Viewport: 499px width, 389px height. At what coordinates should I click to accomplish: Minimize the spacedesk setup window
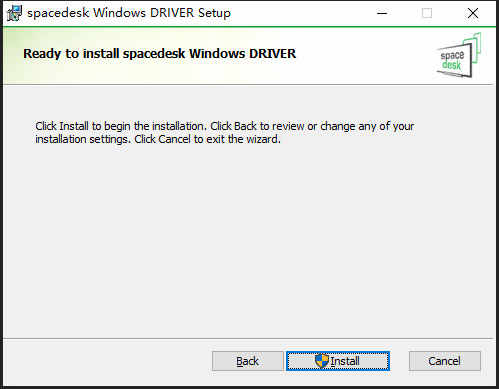(x=382, y=13)
